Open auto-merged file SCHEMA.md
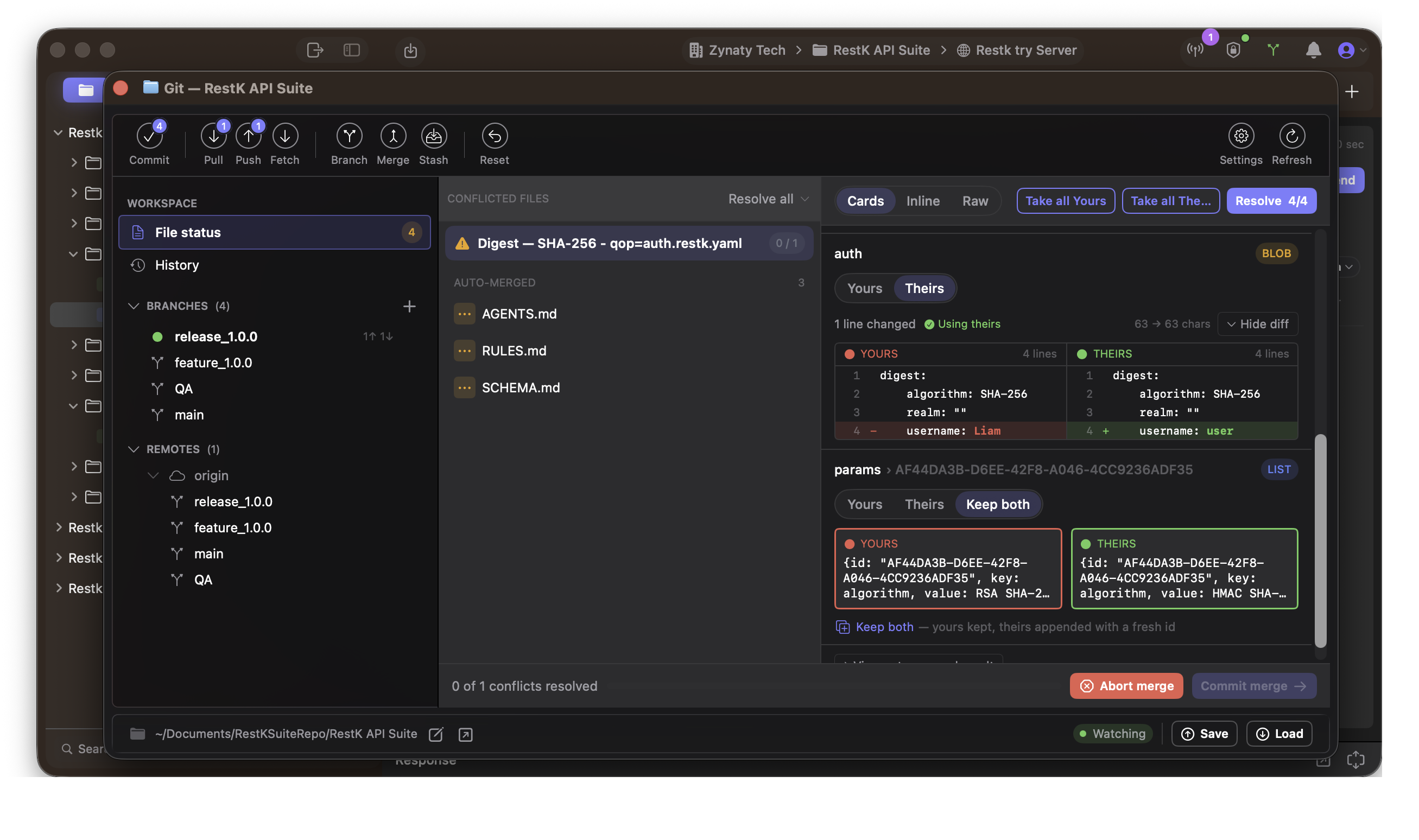Screen dimensions: 1419x840 pyautogui.click(x=629, y=387)
